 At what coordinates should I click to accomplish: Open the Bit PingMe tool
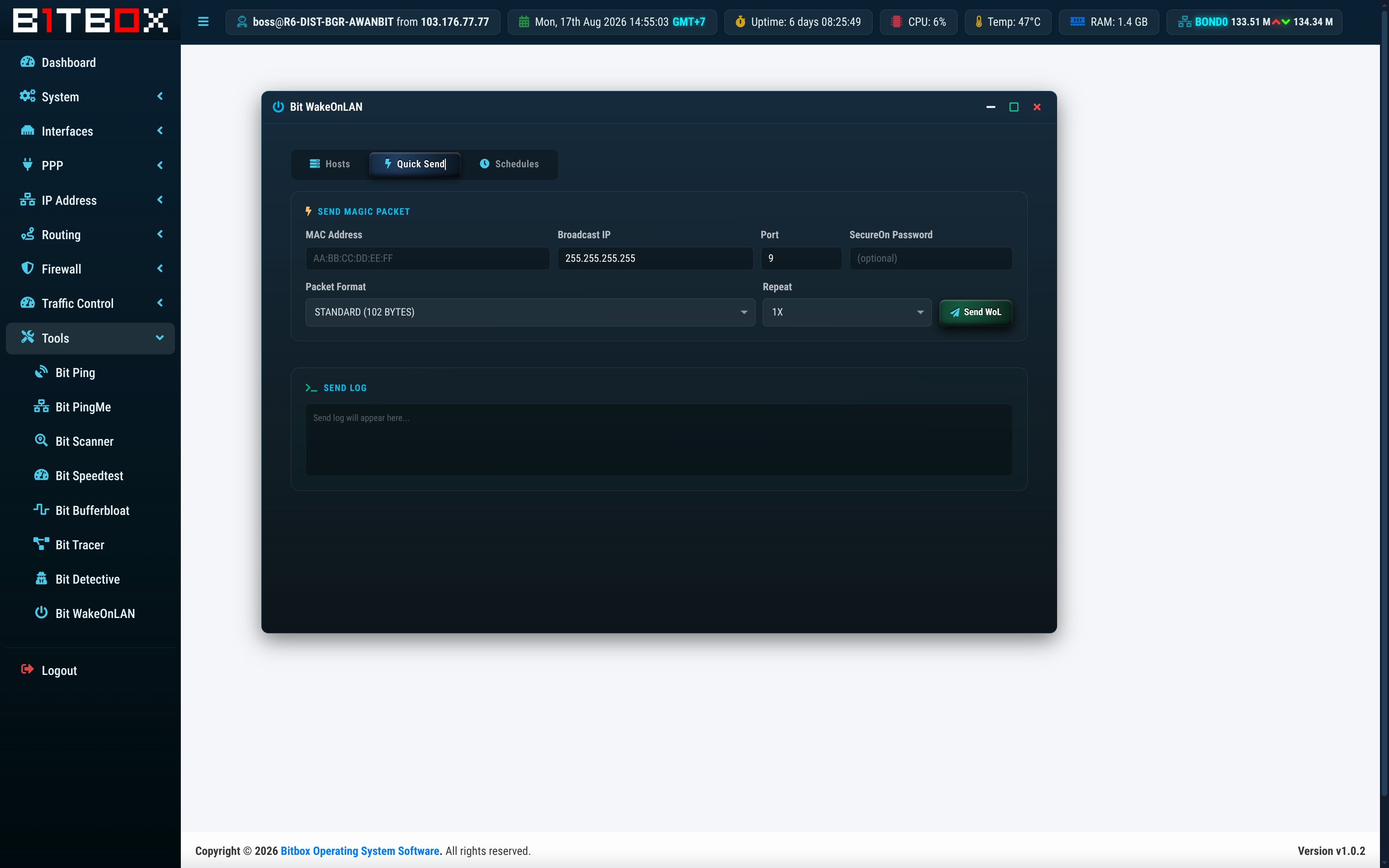coord(90,407)
